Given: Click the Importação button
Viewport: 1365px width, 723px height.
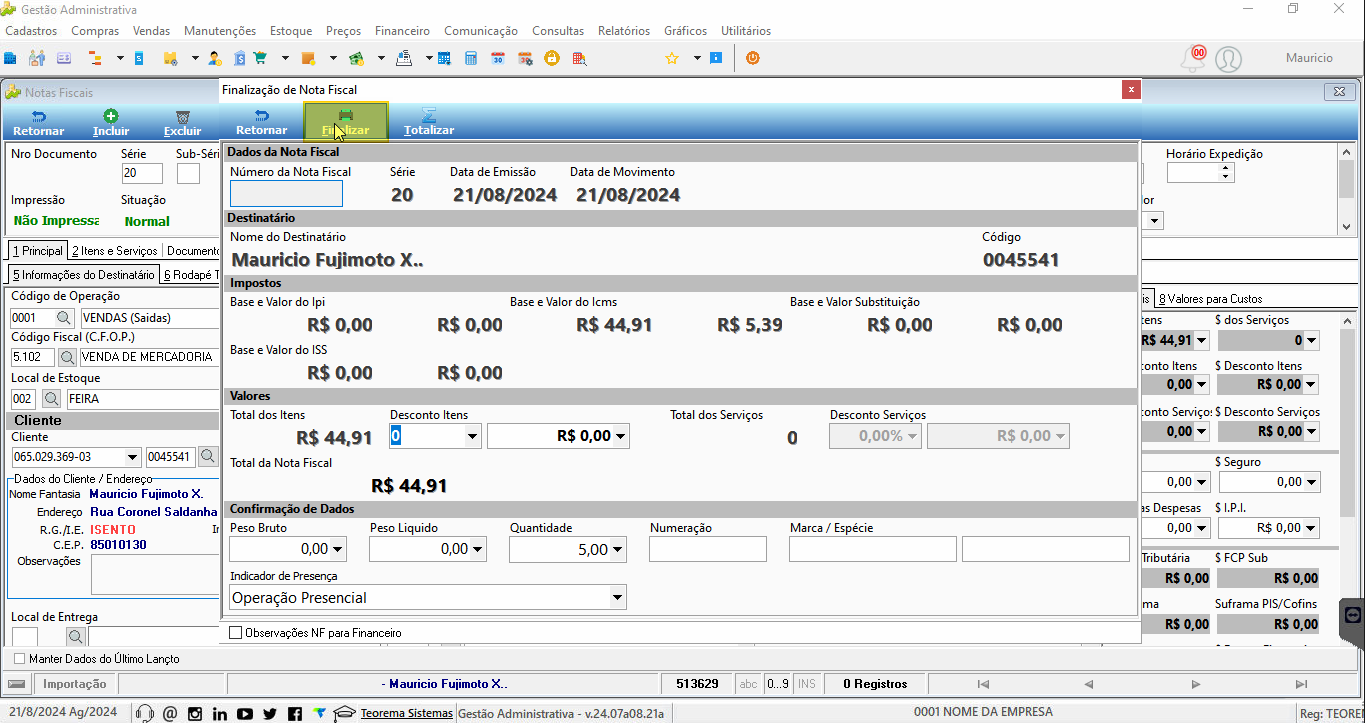Looking at the screenshot, I should [75, 684].
